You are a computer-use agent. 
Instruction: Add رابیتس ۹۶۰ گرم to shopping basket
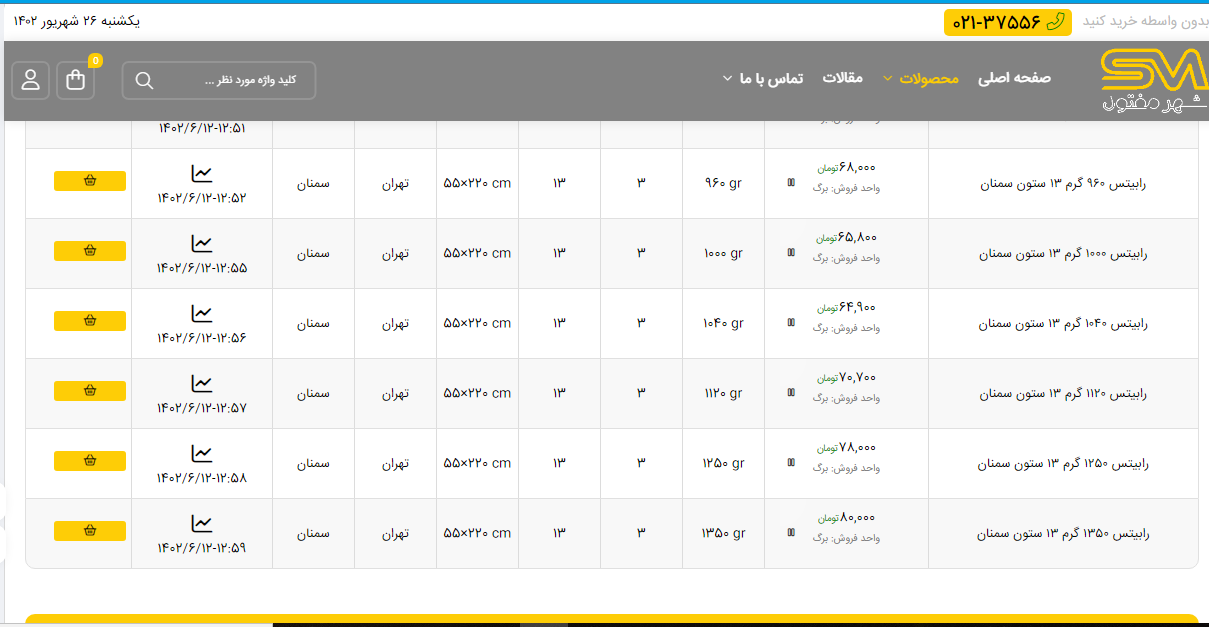pos(90,181)
